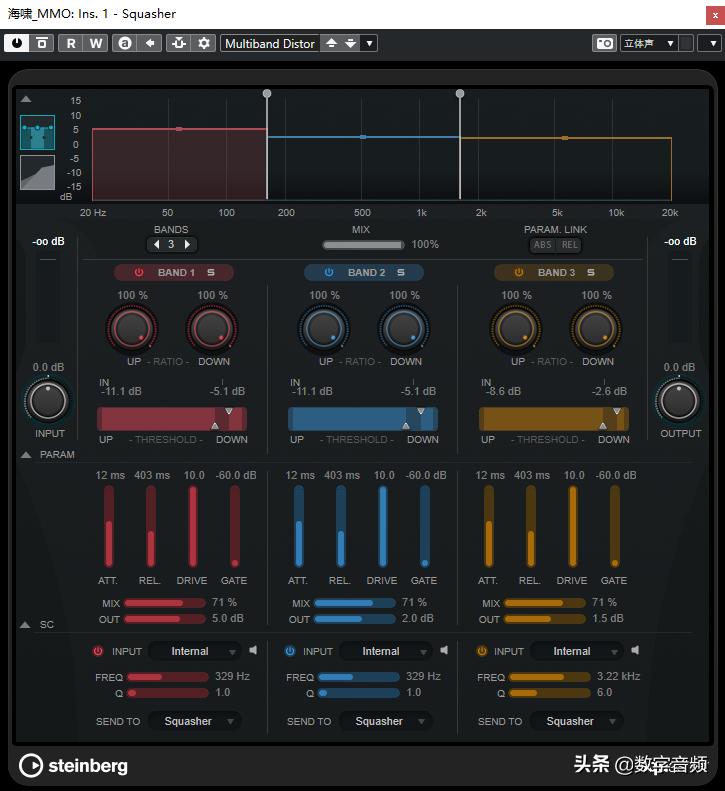Open Band 1 side-chain Internal input dropdown
The image size is (725, 791).
pos(195,651)
